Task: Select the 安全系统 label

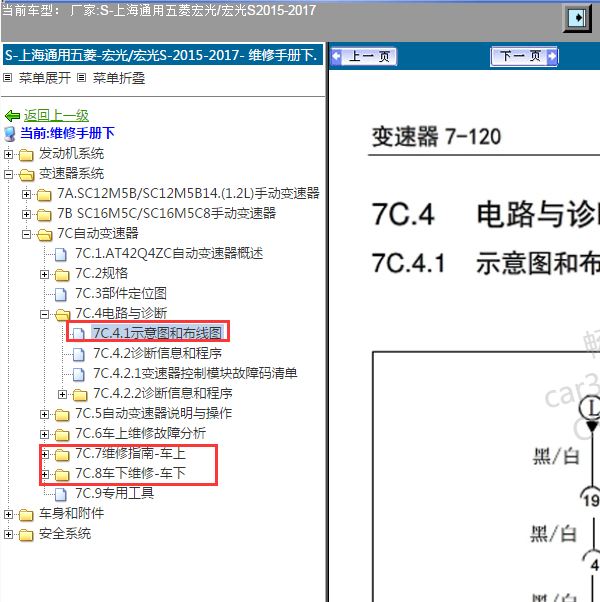Action: point(65,534)
